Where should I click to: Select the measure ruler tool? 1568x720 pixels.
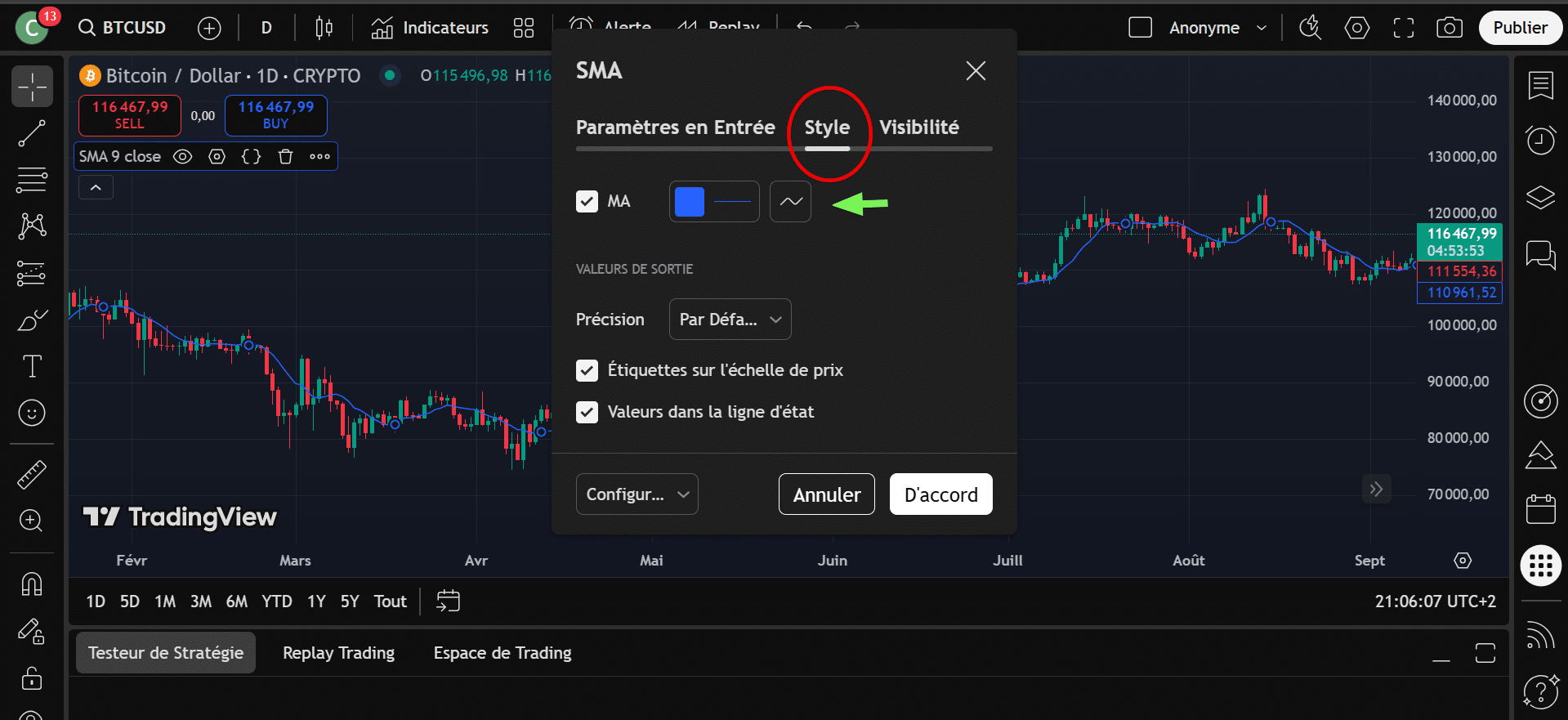[32, 474]
